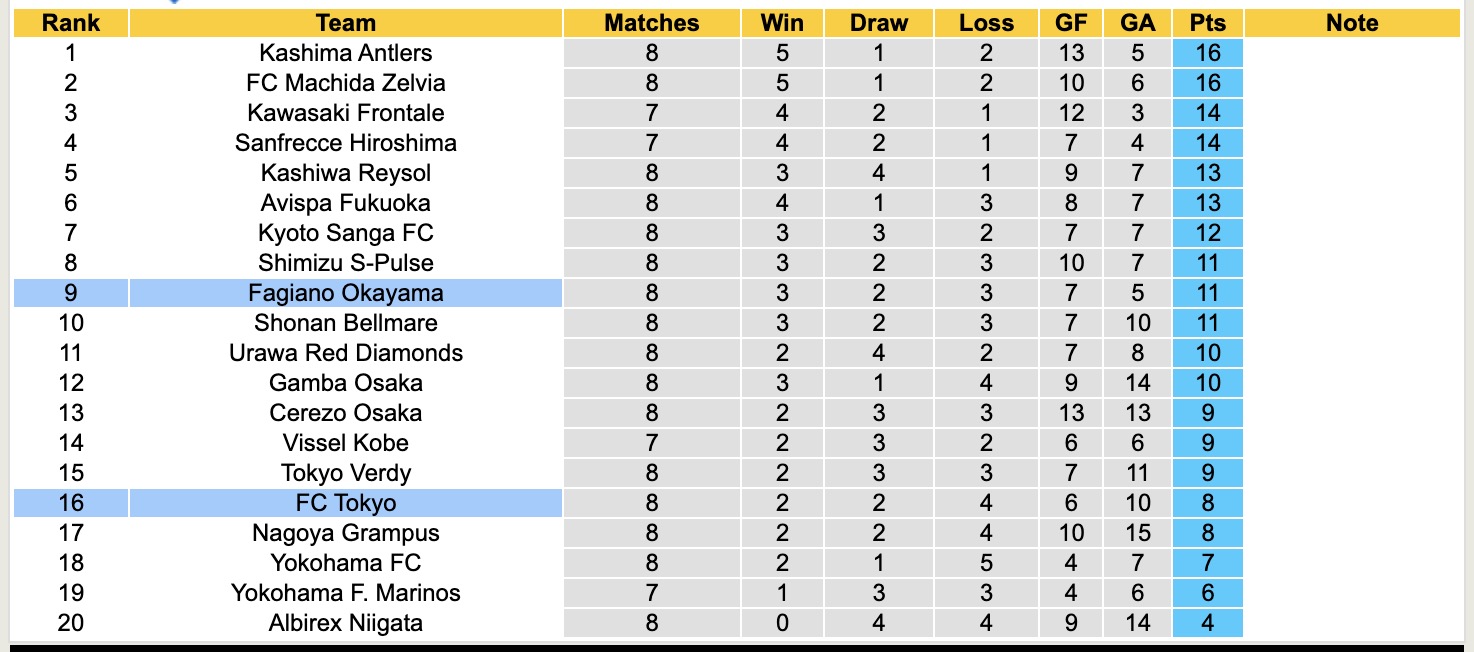The width and height of the screenshot is (1474, 652).
Task: Click the GA column header
Action: click(x=1137, y=23)
